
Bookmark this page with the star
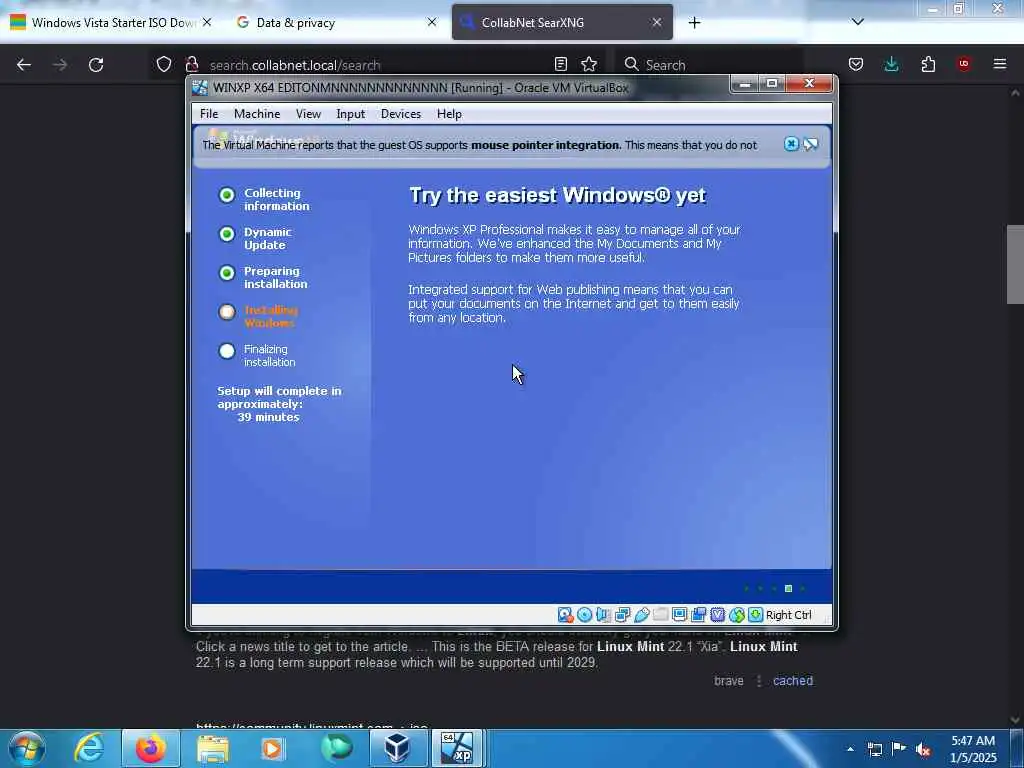[589, 64]
